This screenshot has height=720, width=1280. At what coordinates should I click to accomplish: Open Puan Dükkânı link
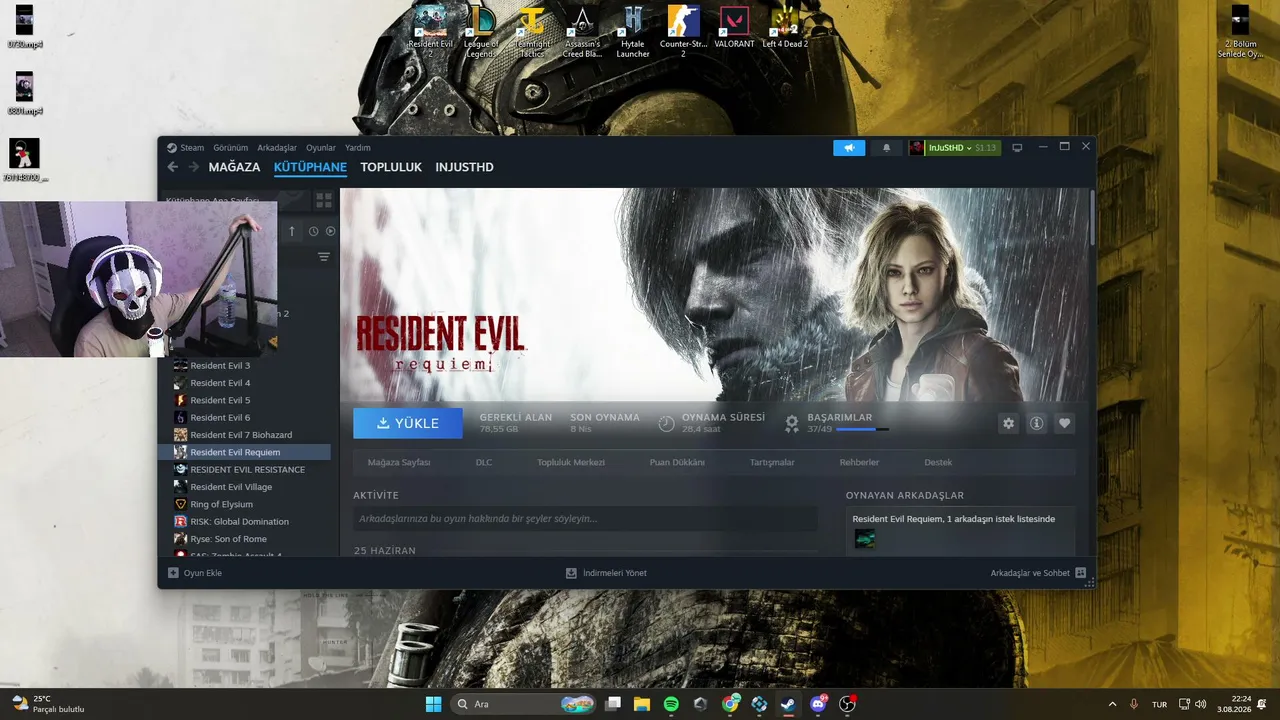[x=677, y=462]
